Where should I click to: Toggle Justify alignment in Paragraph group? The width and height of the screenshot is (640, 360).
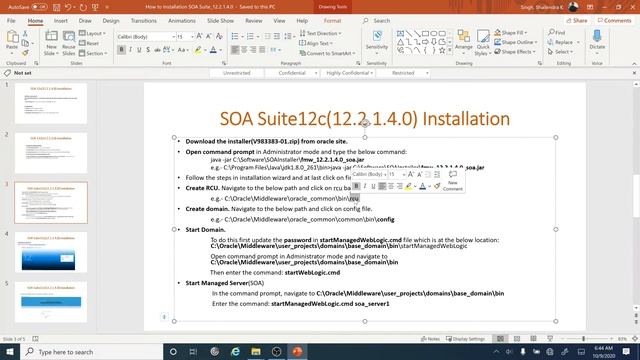click(x=262, y=50)
